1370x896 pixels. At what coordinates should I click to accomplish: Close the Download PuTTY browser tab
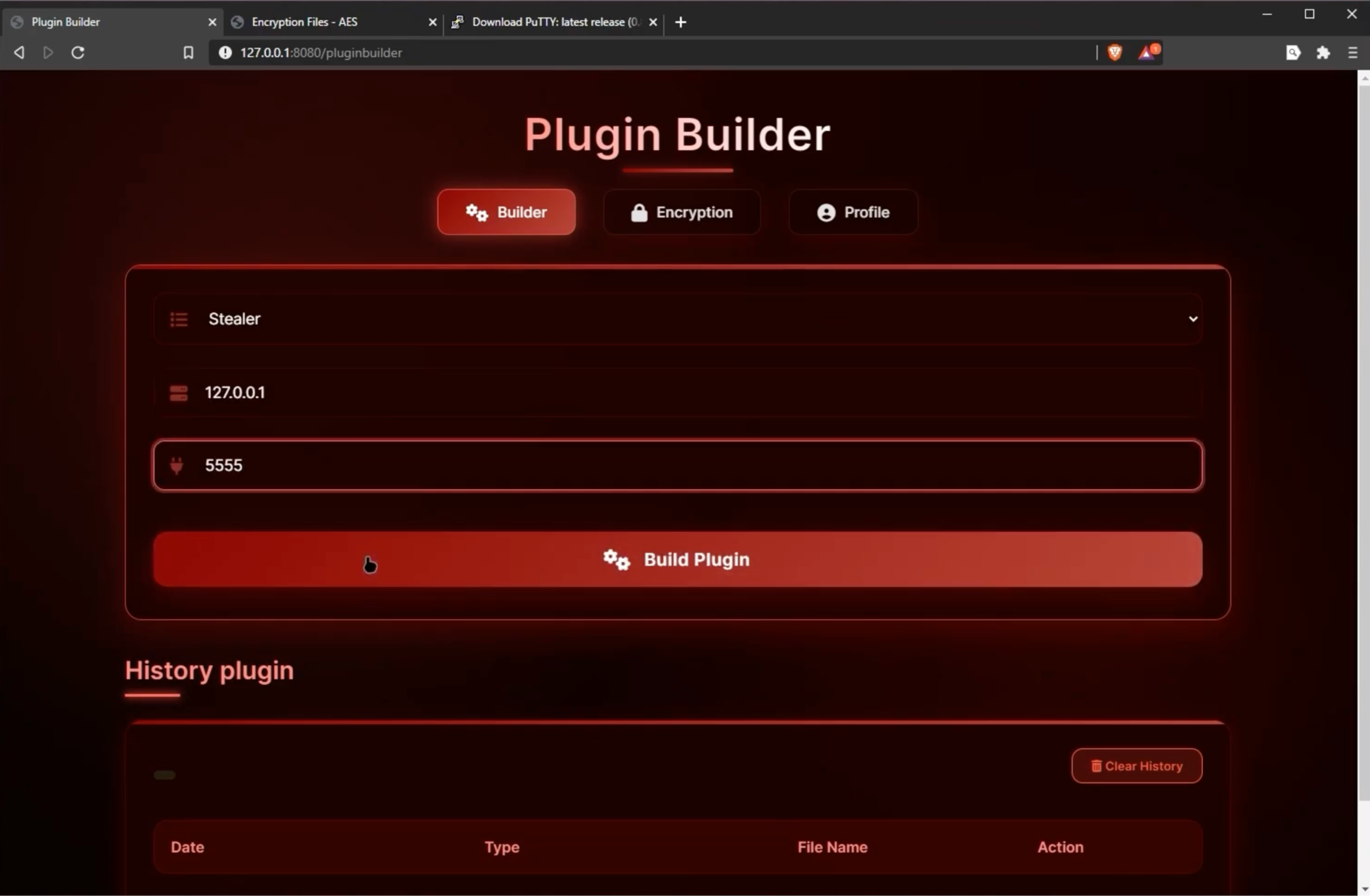point(653,22)
